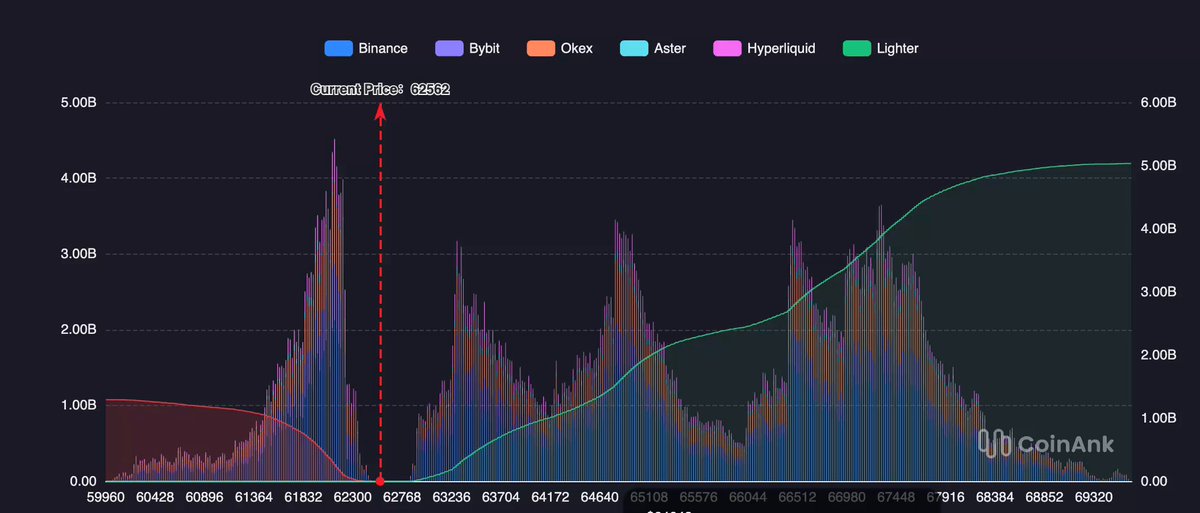
Task: Click the 62300 price axis label
Action: click(352, 497)
